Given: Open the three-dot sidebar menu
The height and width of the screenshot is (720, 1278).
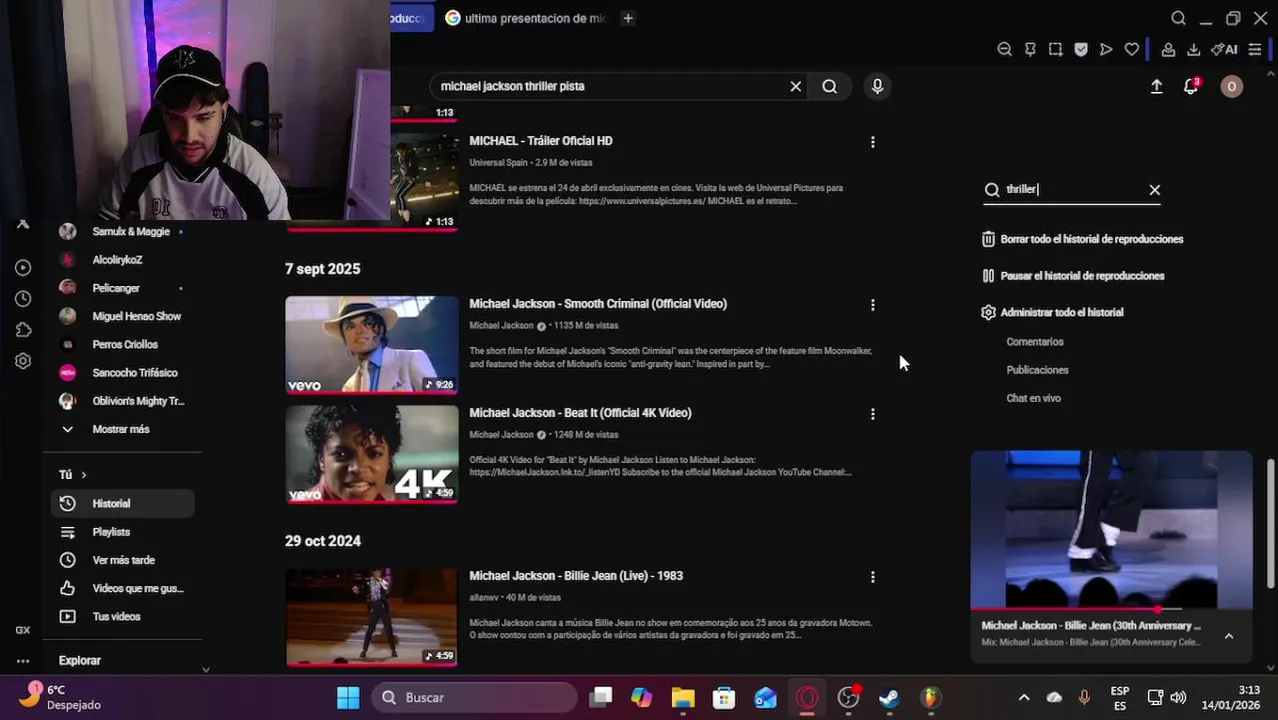Looking at the screenshot, I should 23,661.
